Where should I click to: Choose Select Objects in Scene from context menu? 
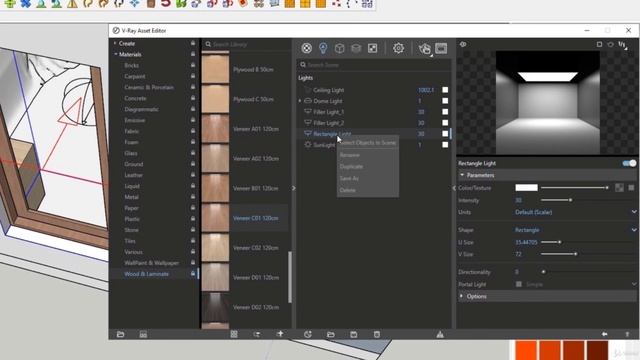367,143
